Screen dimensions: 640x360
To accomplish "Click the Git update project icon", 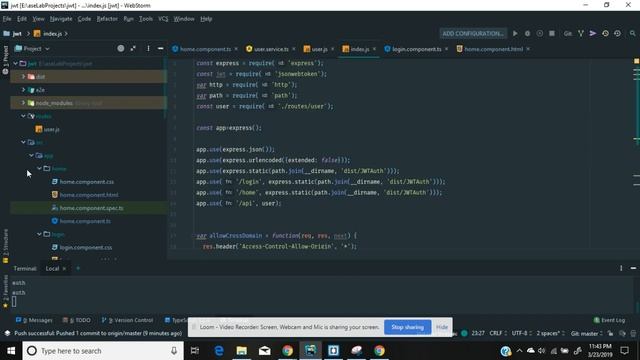I will 580,33.
